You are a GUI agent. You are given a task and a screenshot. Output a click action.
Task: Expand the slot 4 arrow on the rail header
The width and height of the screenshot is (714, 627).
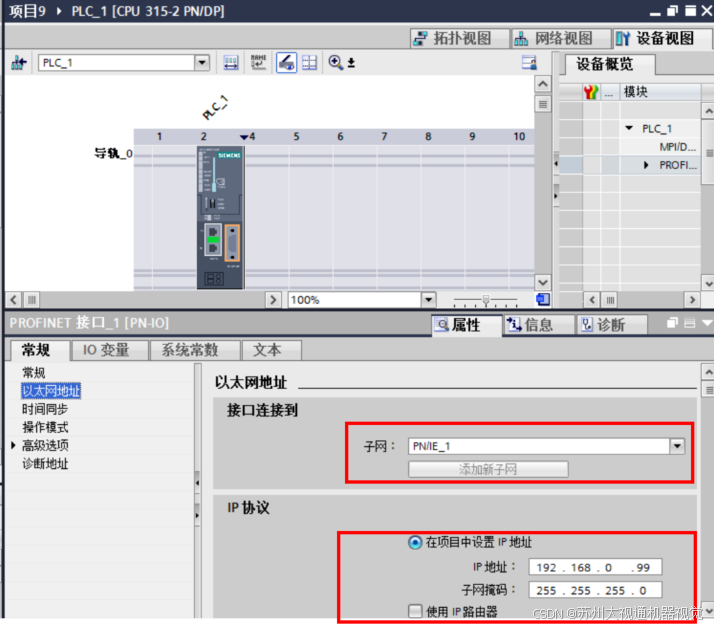pyautogui.click(x=244, y=137)
